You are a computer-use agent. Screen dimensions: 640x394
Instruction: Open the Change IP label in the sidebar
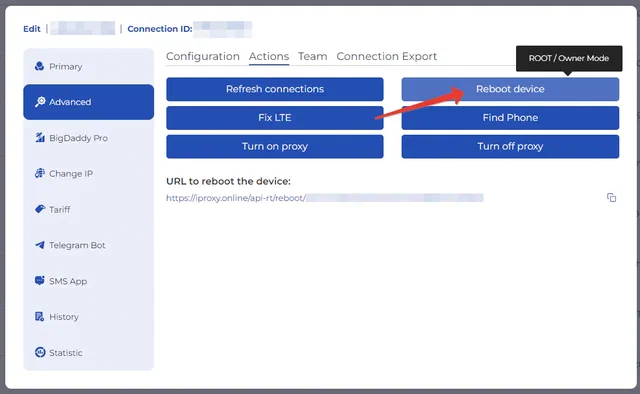(71, 174)
